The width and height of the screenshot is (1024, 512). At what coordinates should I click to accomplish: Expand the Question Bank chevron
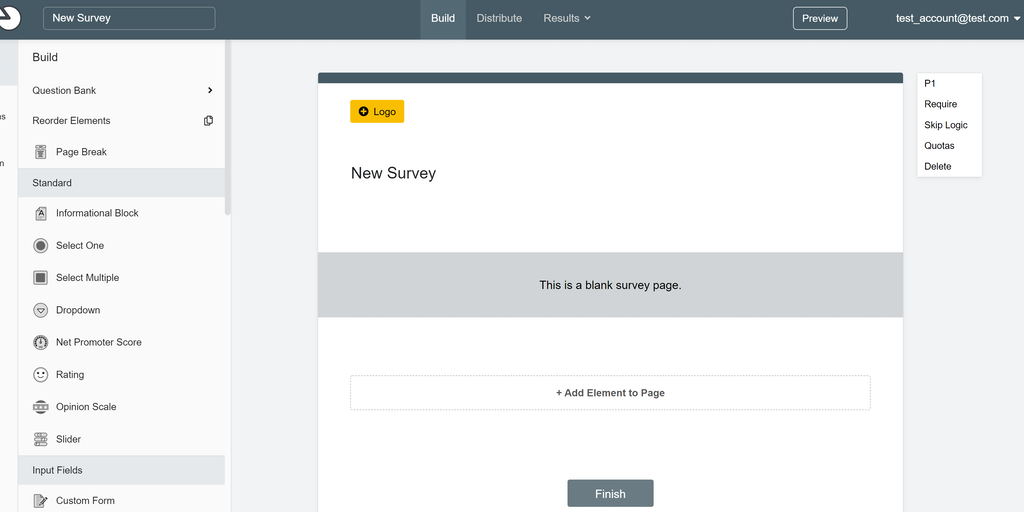[210, 90]
